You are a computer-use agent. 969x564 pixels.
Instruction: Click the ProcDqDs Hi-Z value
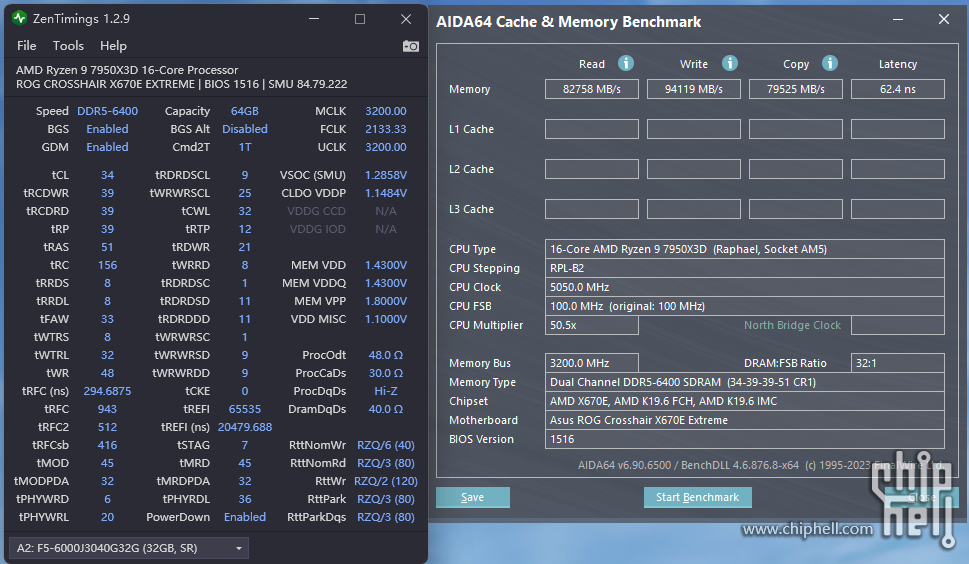386,391
